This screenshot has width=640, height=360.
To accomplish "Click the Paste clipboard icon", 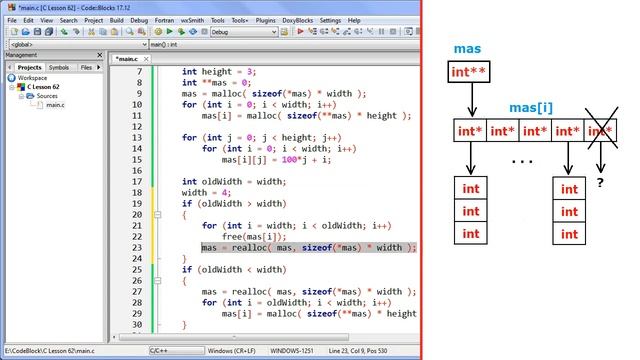I will coord(115,31).
